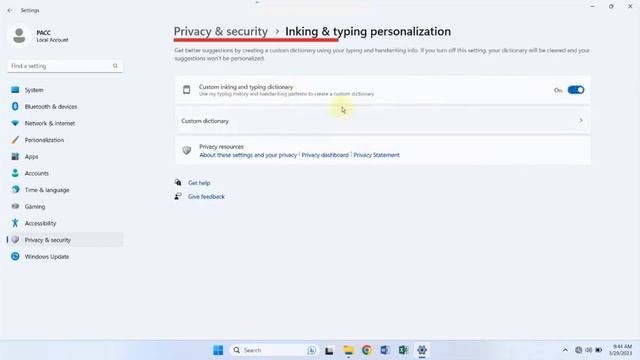The height and width of the screenshot is (360, 640).
Task: Click the Give feedback link
Action: [x=206, y=197]
